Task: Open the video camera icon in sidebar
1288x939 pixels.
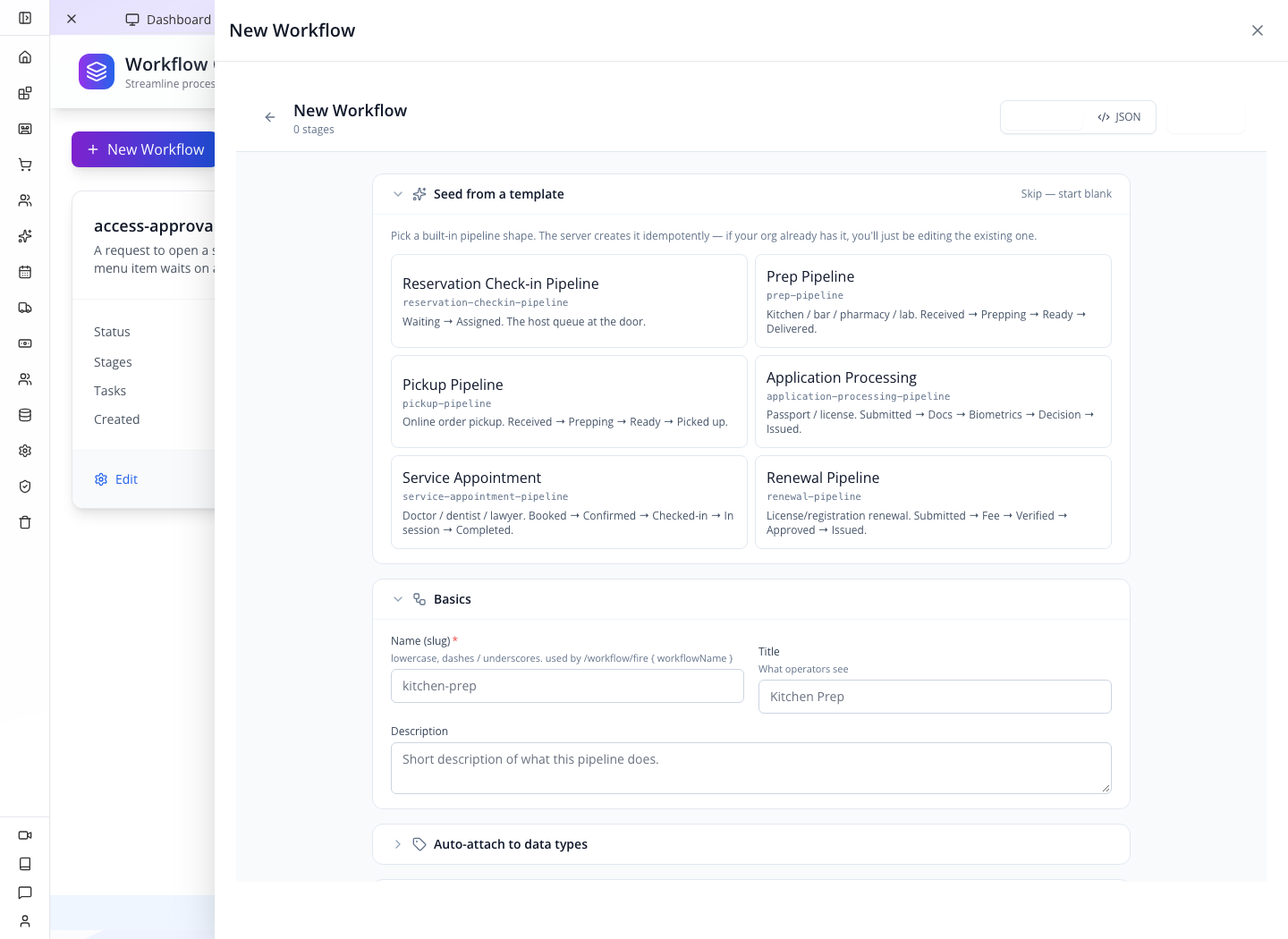Action: tap(25, 835)
